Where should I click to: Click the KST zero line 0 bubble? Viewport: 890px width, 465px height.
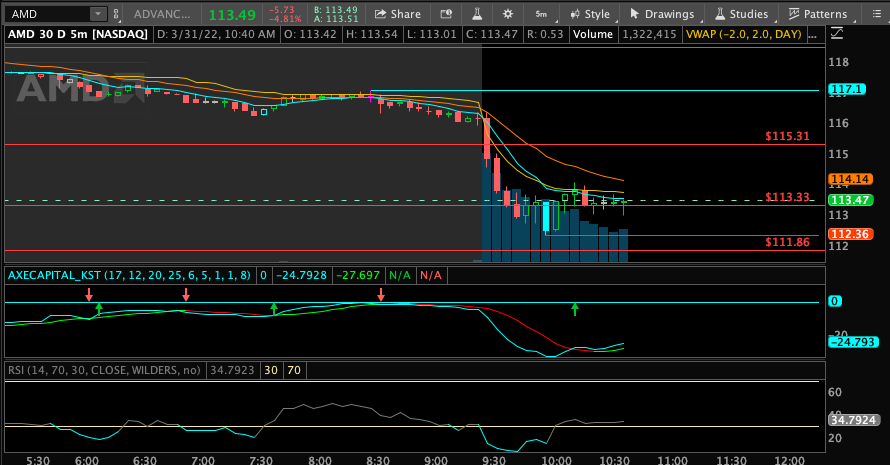coord(835,301)
